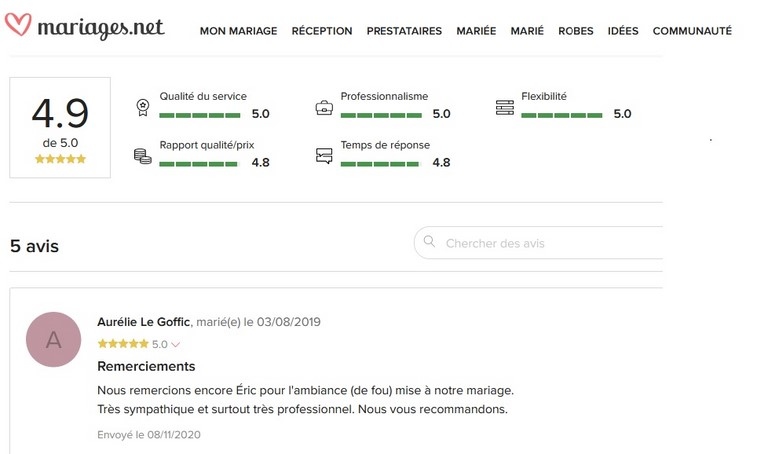
Task: Open the Robes menu
Action: click(x=575, y=31)
